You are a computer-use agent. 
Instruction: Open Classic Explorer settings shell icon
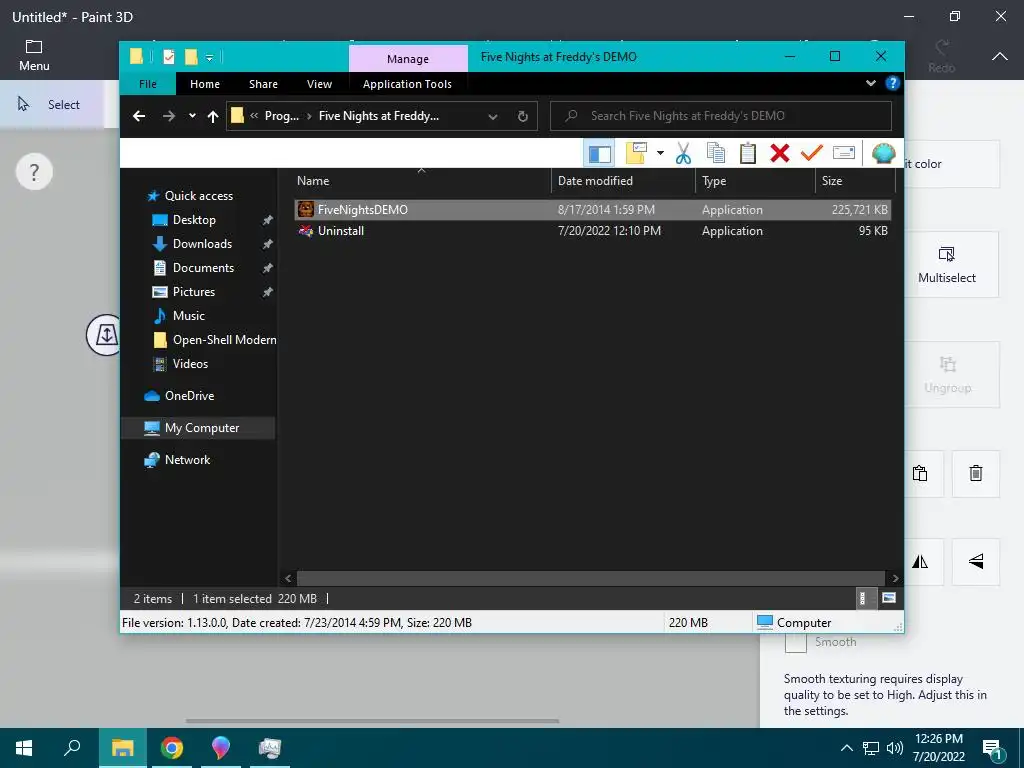tap(883, 153)
